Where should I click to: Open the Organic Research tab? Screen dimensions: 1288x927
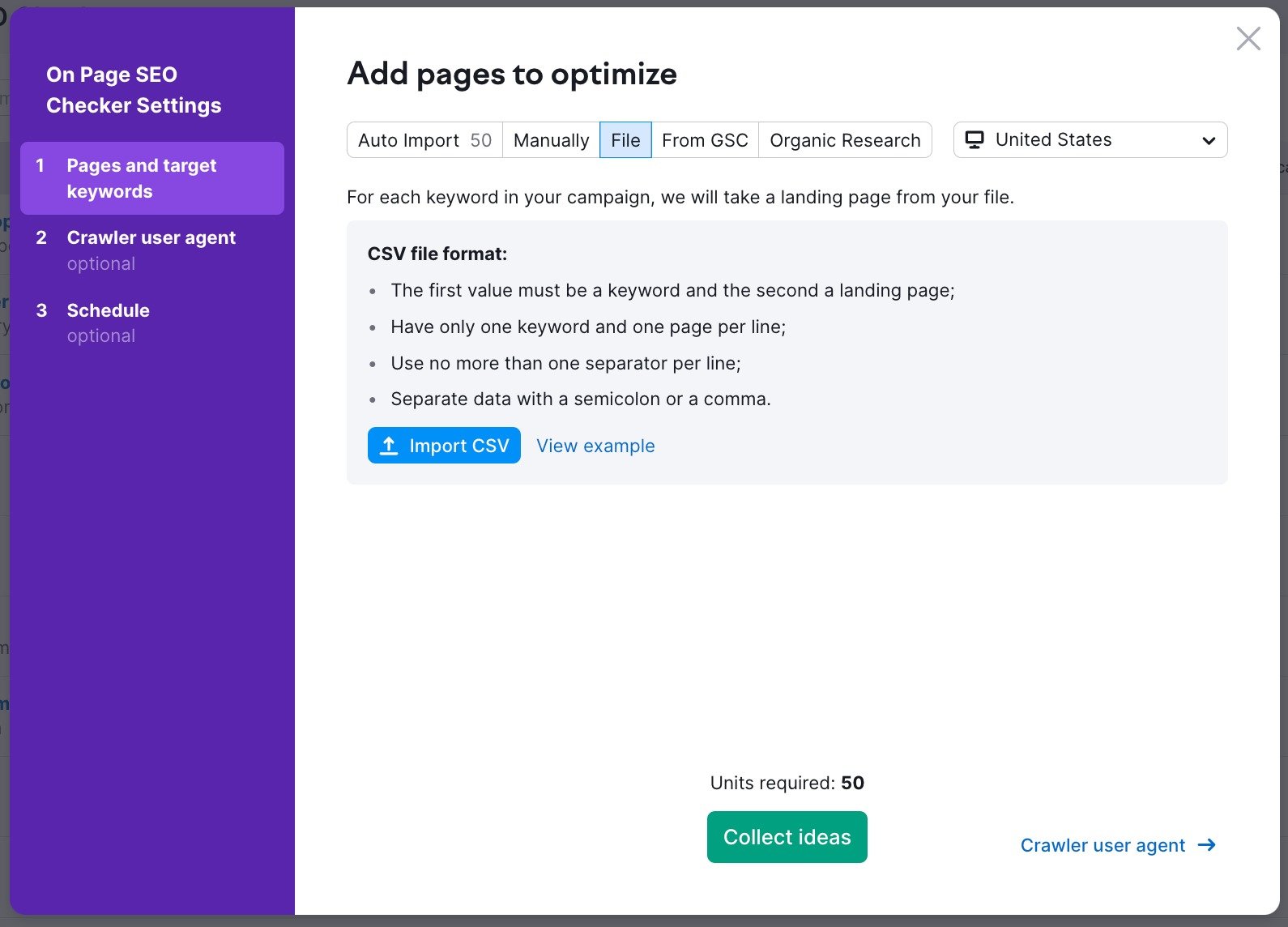[845, 140]
